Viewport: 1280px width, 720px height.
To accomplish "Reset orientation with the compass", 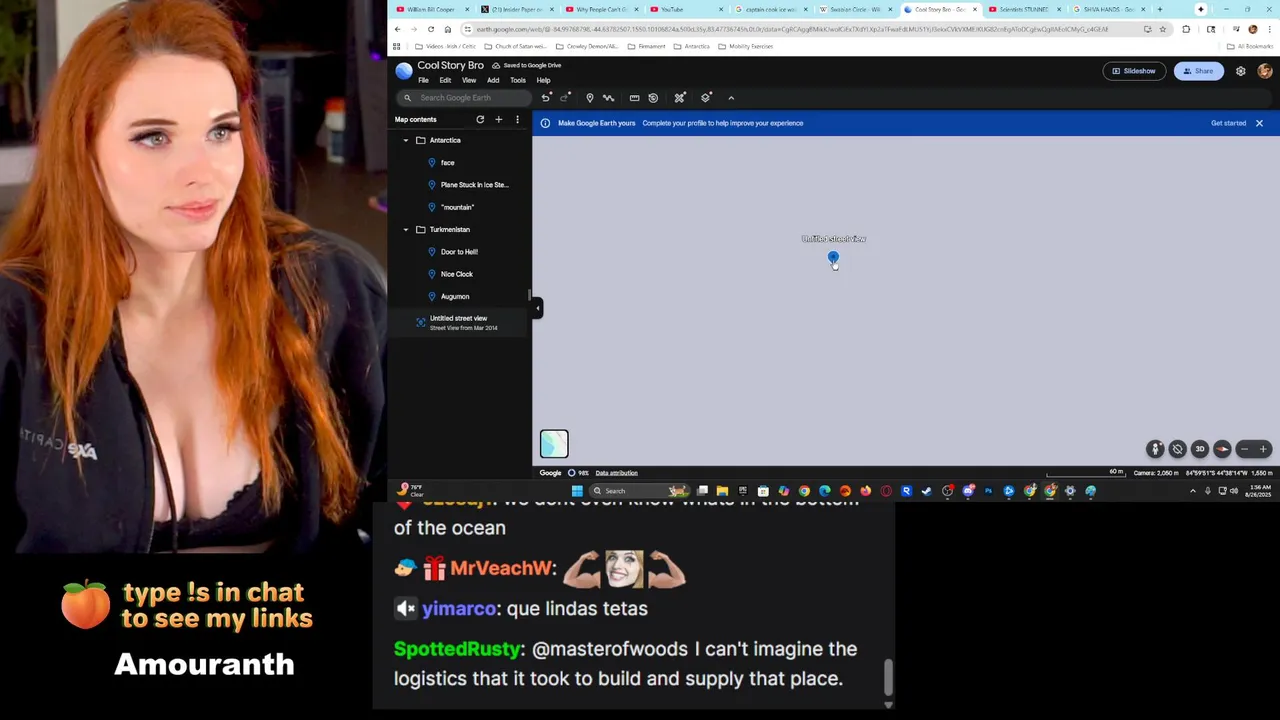I will (x=1222, y=449).
